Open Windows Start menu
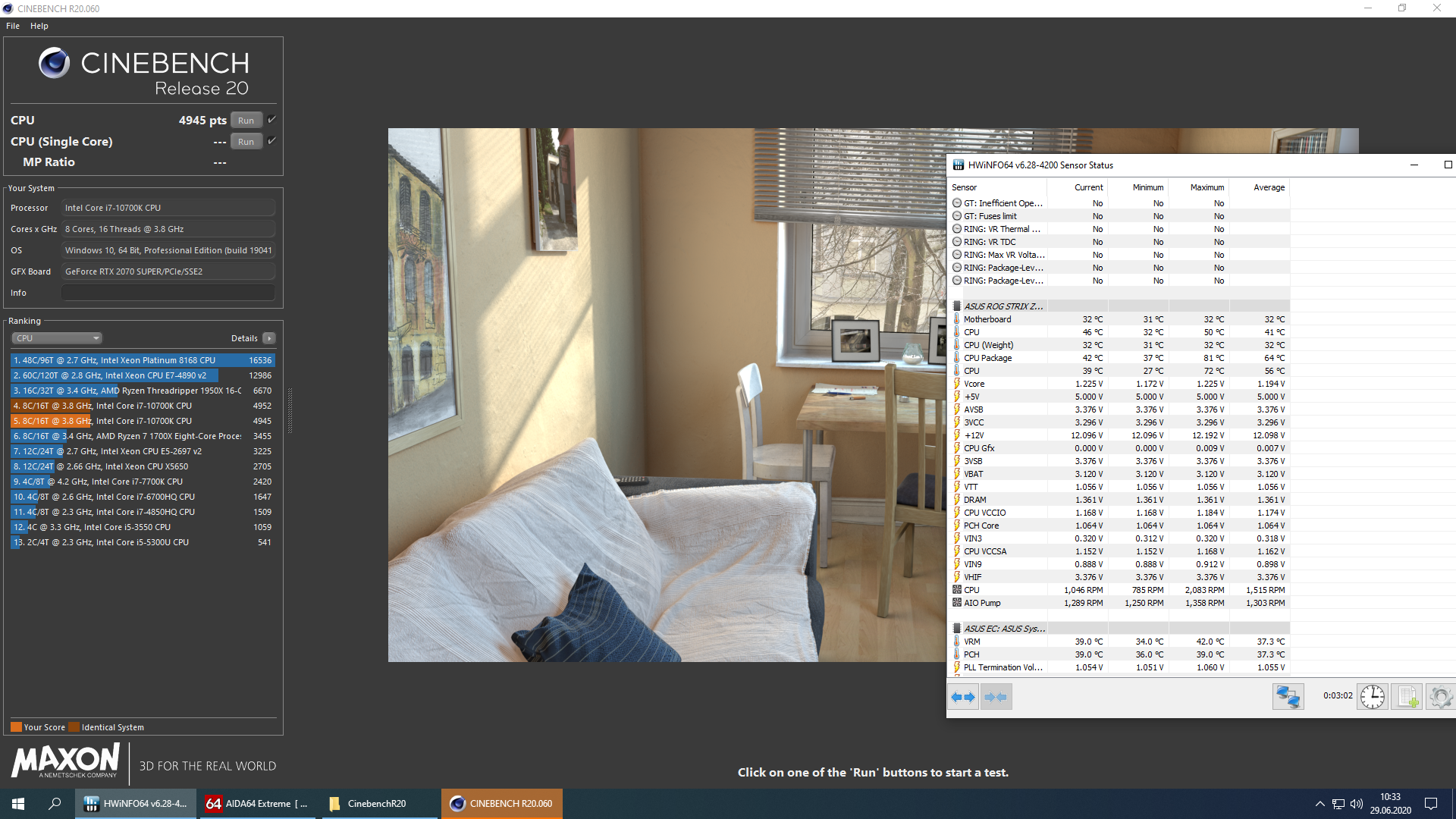Screen dimensions: 1456x819 [18, 804]
